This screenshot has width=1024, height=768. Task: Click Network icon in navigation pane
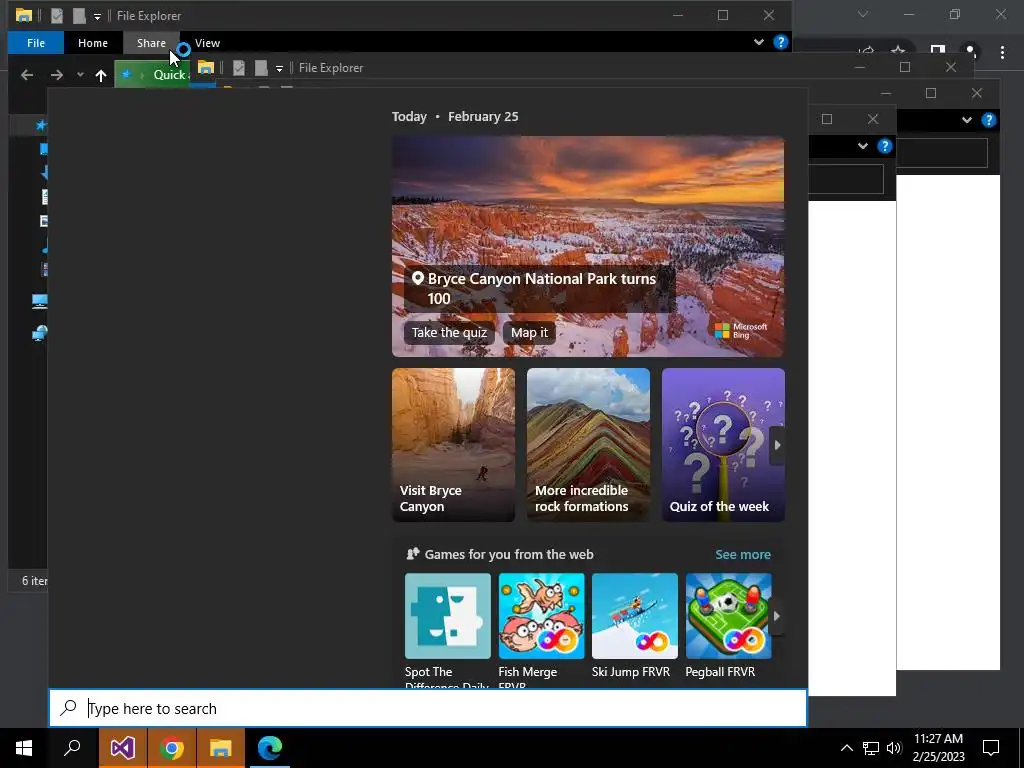click(x=39, y=333)
